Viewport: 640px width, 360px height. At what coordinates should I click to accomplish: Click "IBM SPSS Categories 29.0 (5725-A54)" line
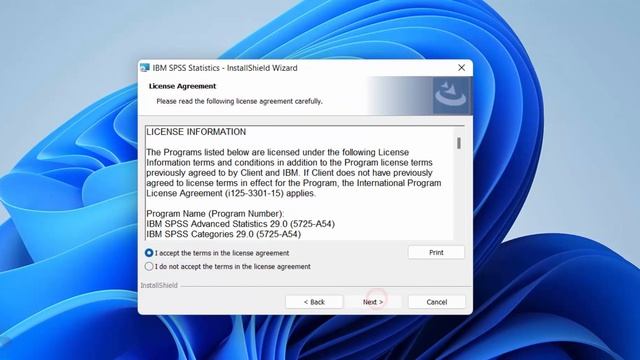223,234
